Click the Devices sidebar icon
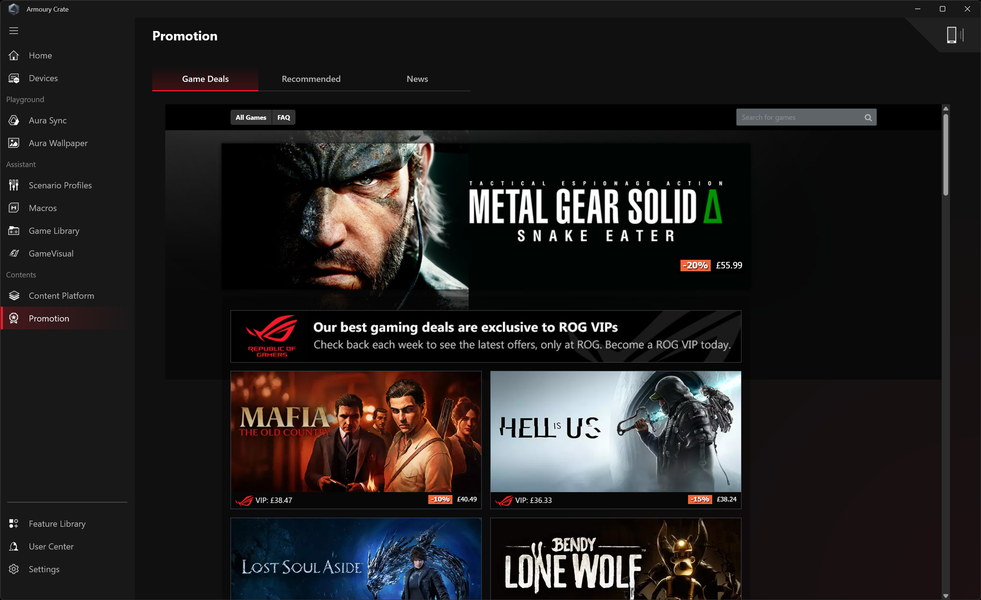The height and width of the screenshot is (600, 981). (x=14, y=78)
